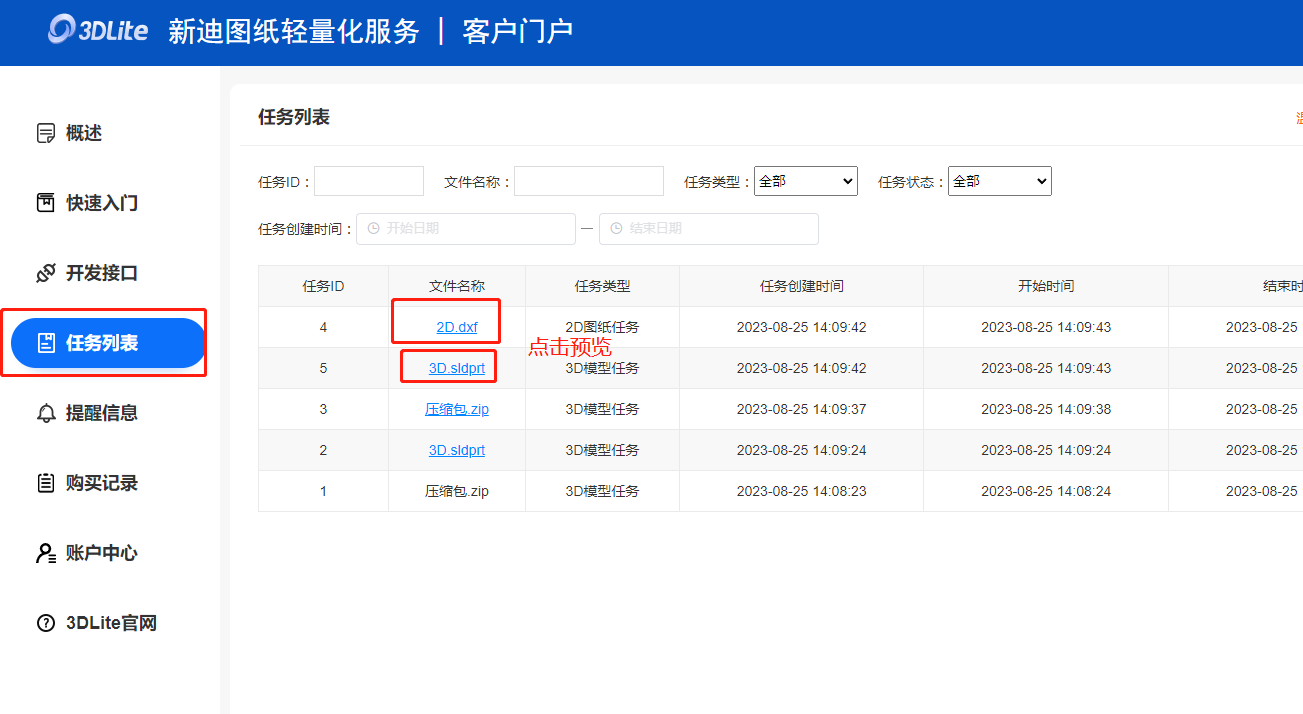1303x714 pixels.
Task: Open the 开始日期 date picker
Action: 466,228
